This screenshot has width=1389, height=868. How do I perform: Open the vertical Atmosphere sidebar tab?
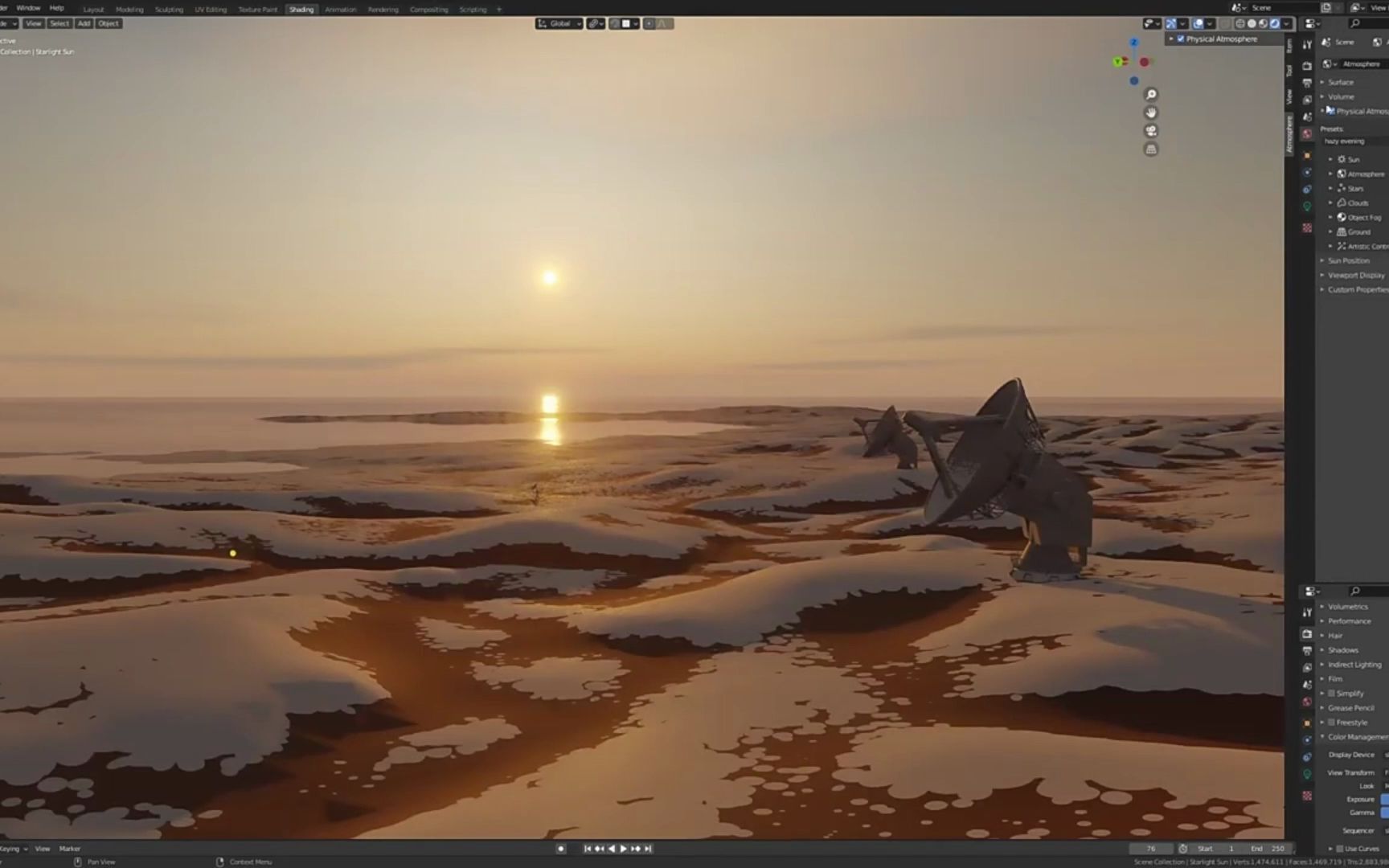pyautogui.click(x=1289, y=134)
